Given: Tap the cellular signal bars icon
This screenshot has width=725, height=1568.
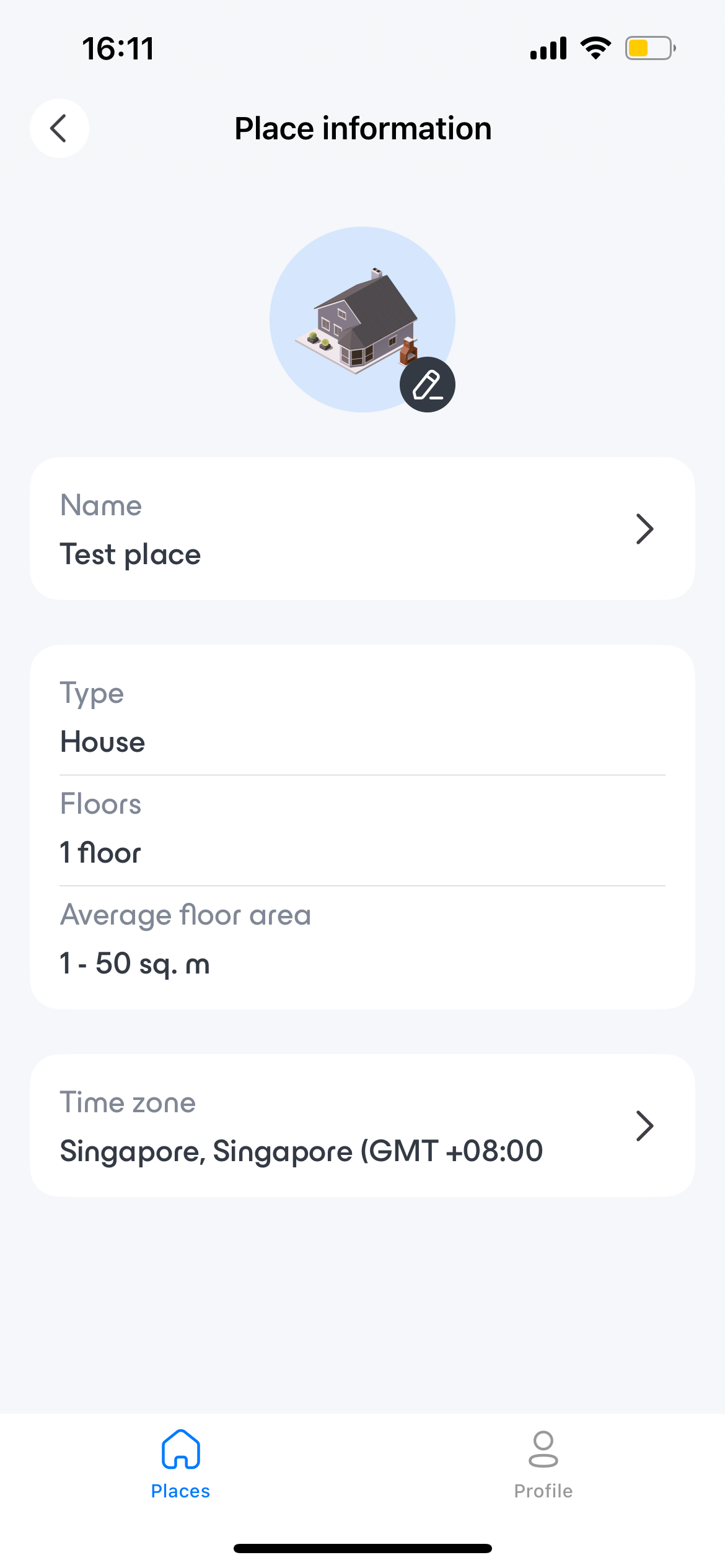Looking at the screenshot, I should [x=548, y=48].
